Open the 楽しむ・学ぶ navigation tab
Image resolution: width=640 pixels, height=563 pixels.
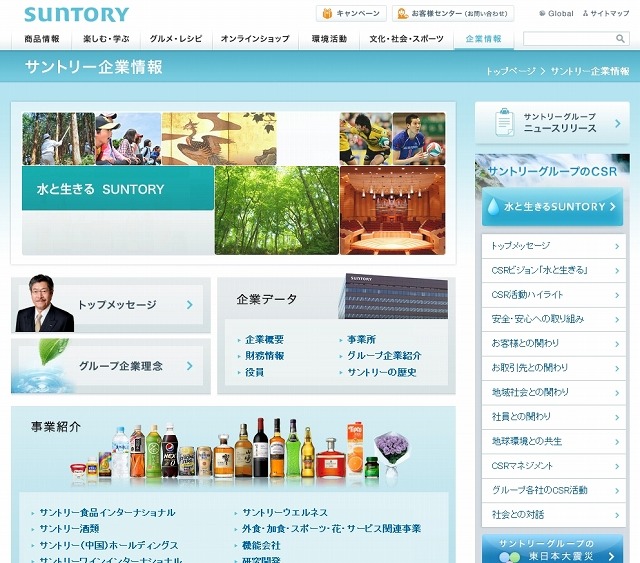tap(106, 39)
